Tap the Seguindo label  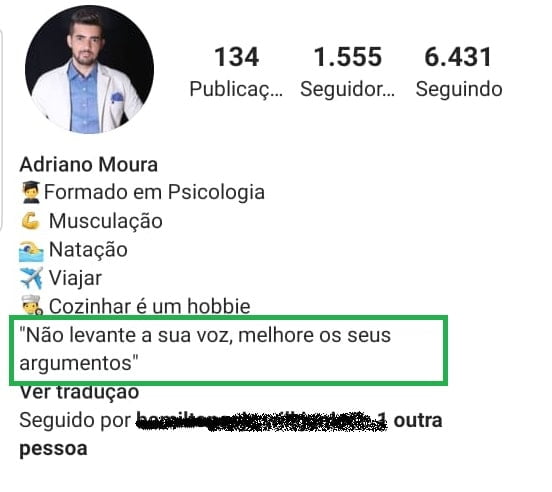coord(459,89)
